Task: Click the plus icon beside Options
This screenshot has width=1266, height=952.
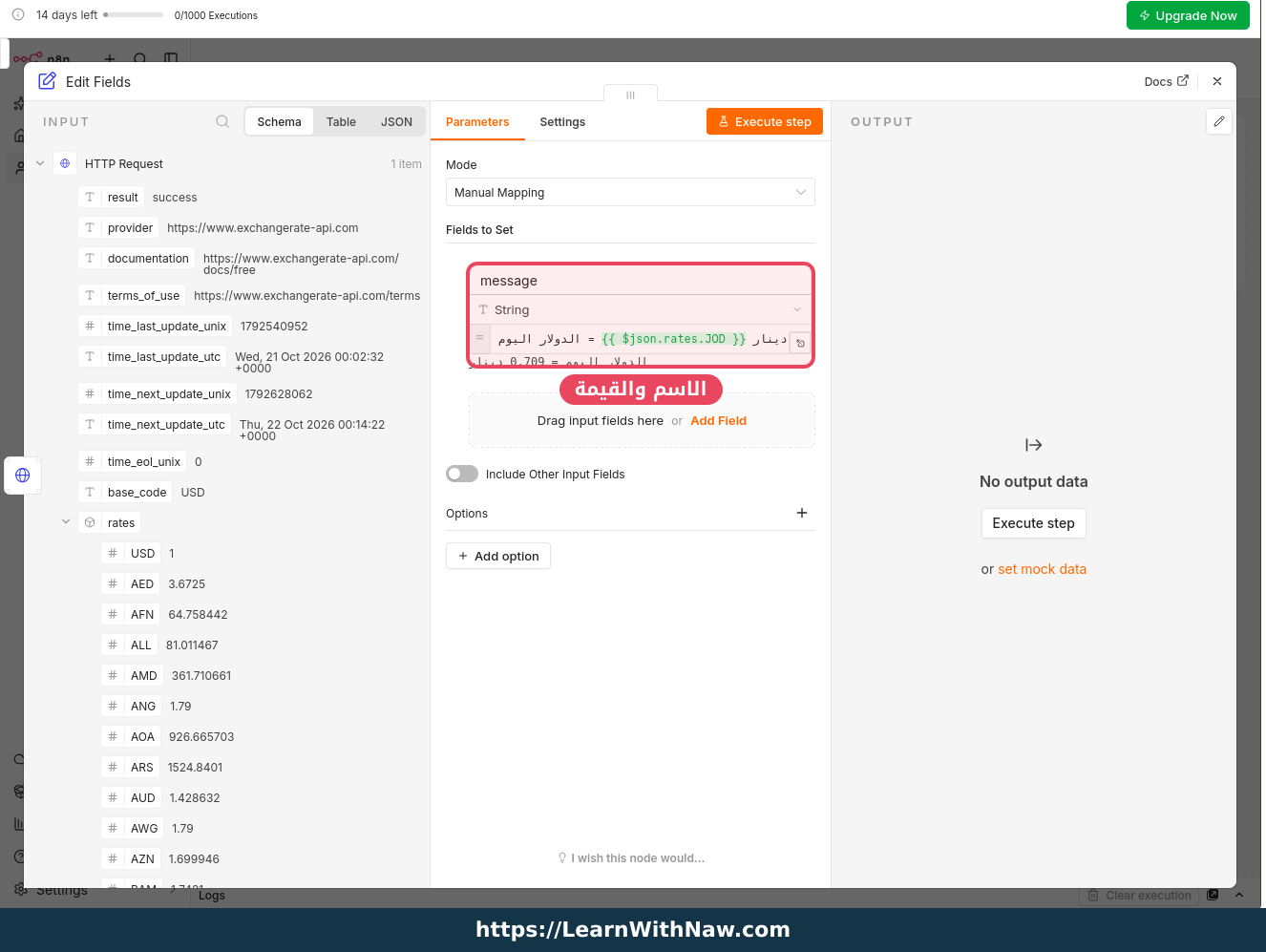Action: coord(802,513)
